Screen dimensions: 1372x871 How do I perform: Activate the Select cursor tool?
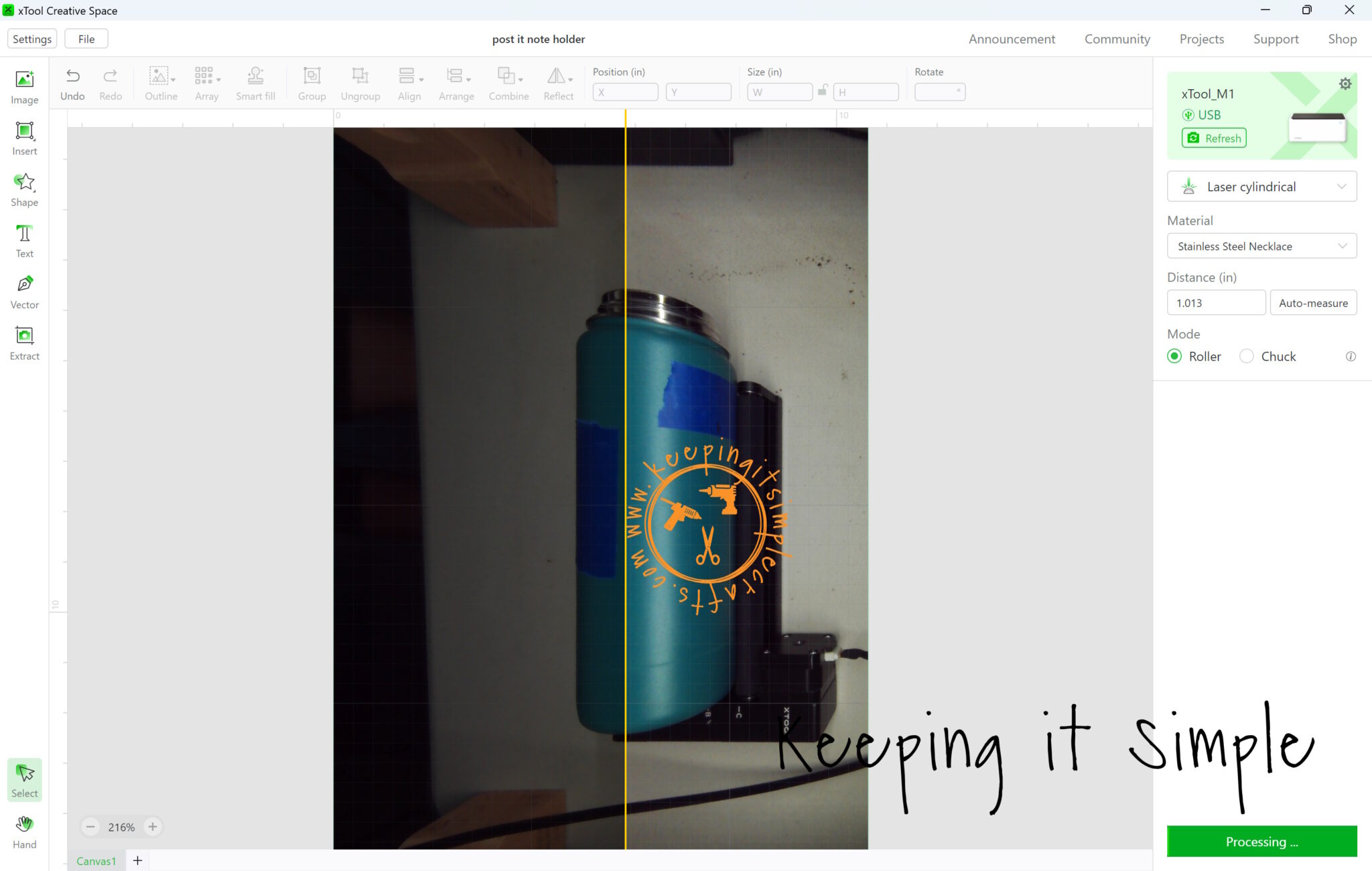click(x=25, y=780)
